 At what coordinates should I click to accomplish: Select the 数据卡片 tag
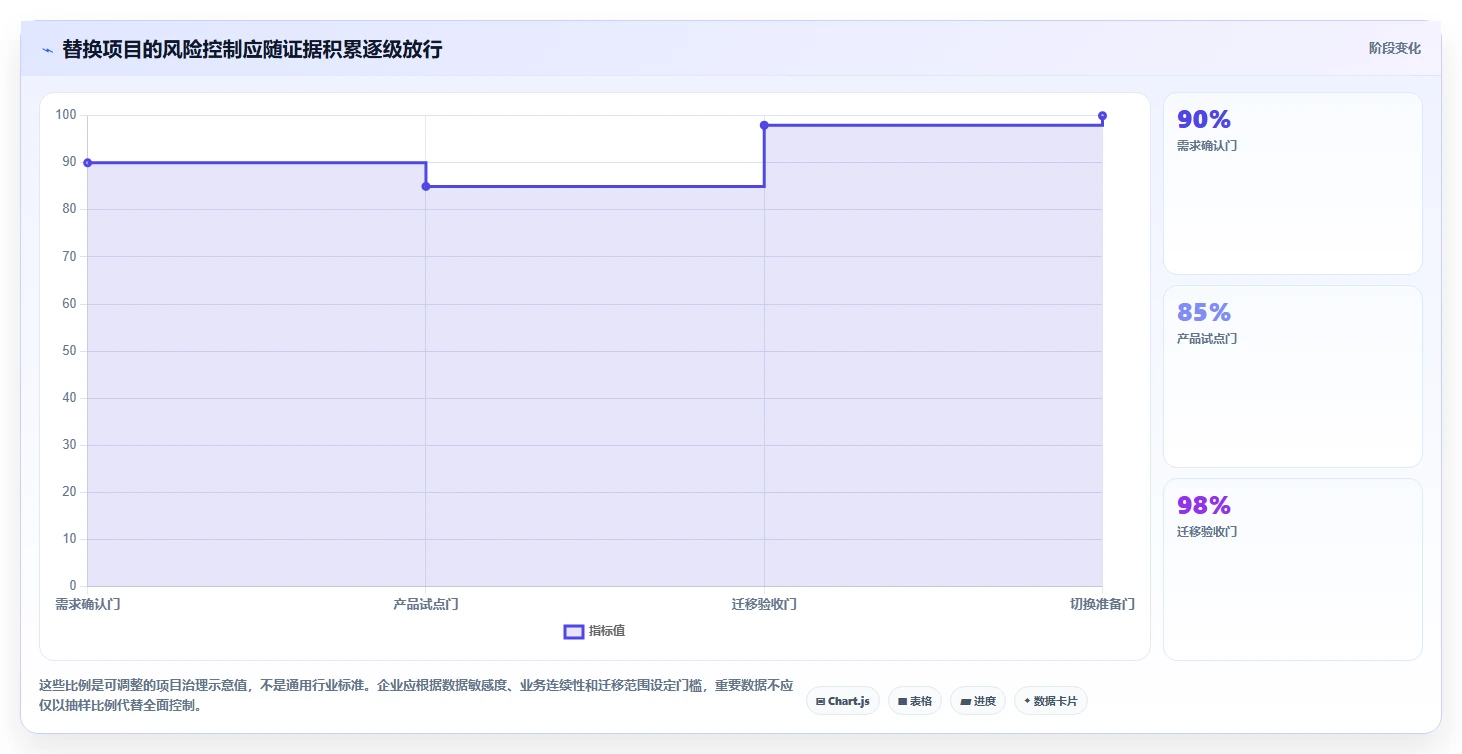pos(1050,701)
